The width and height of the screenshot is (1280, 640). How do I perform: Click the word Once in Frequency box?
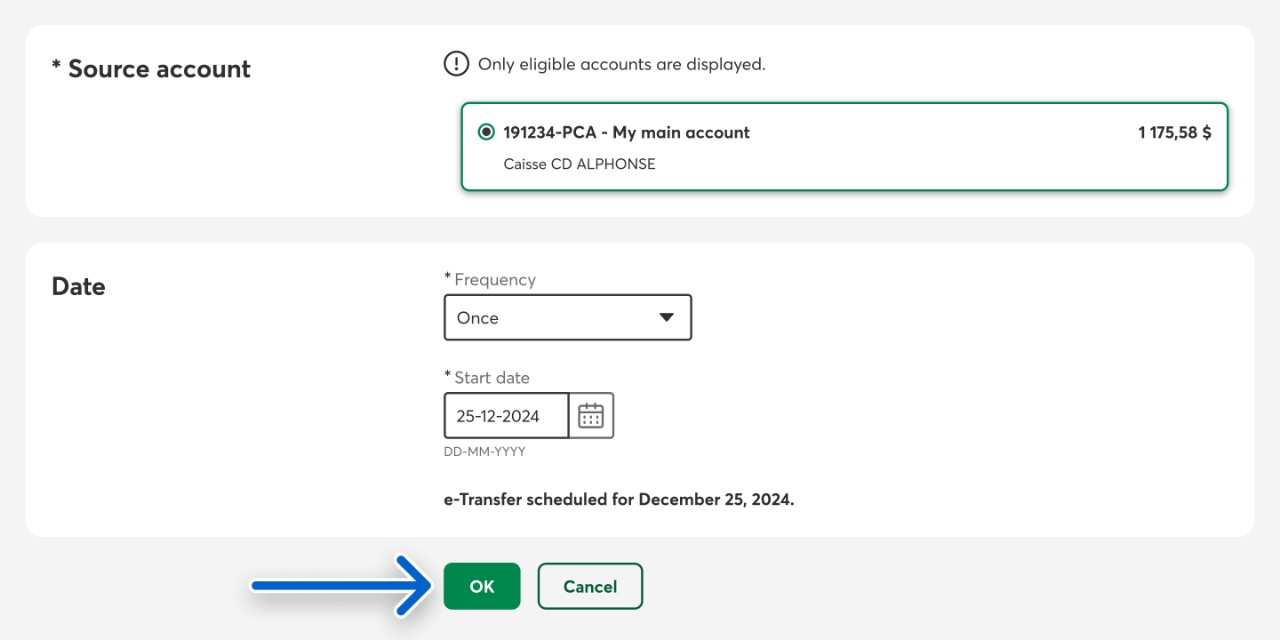[x=478, y=318]
